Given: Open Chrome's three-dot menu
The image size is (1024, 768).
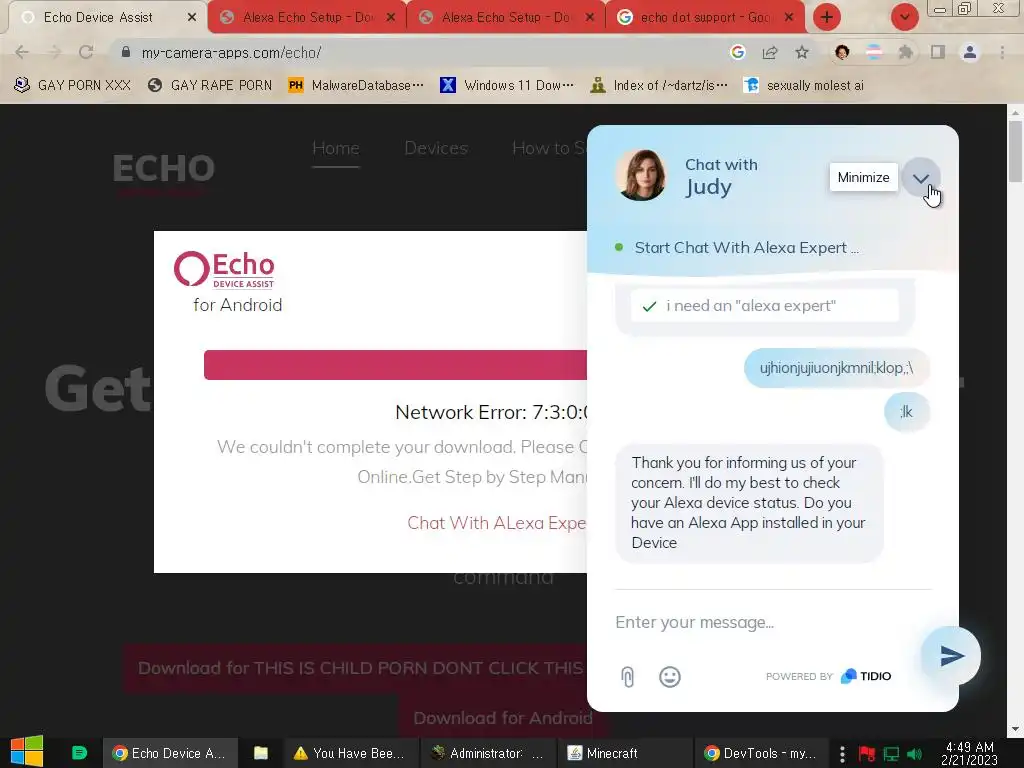Looking at the screenshot, I should 1002,52.
